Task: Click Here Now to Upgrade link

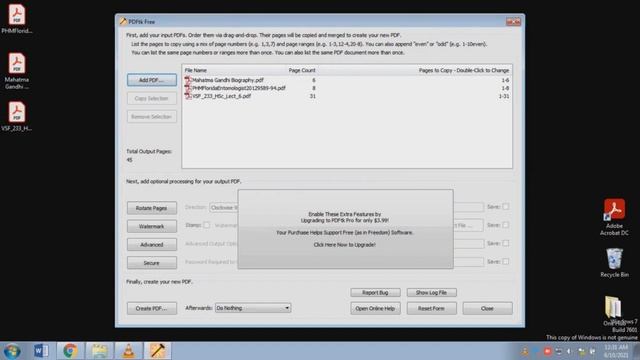Action: pyautogui.click(x=344, y=245)
